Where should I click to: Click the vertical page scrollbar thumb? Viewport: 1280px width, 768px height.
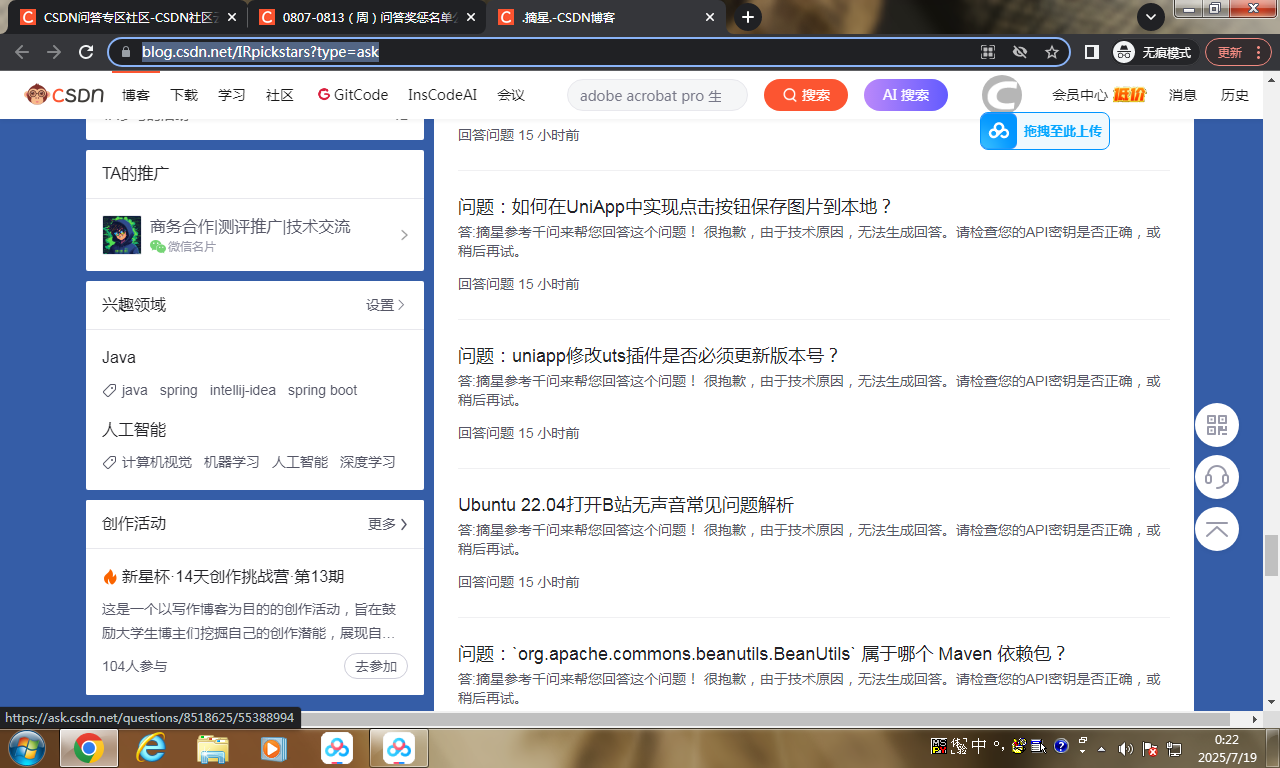click(1272, 556)
